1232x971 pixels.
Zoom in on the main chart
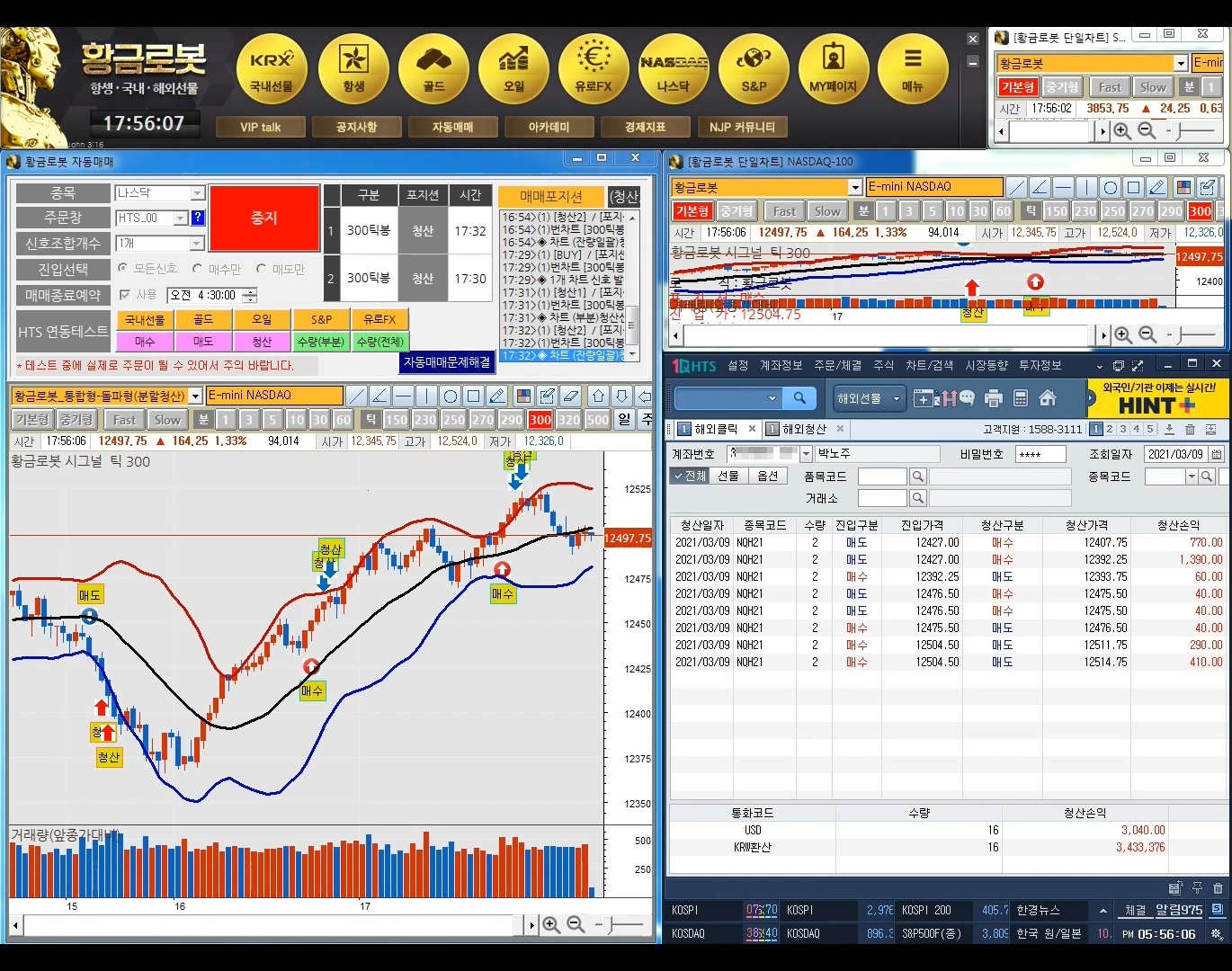click(551, 924)
